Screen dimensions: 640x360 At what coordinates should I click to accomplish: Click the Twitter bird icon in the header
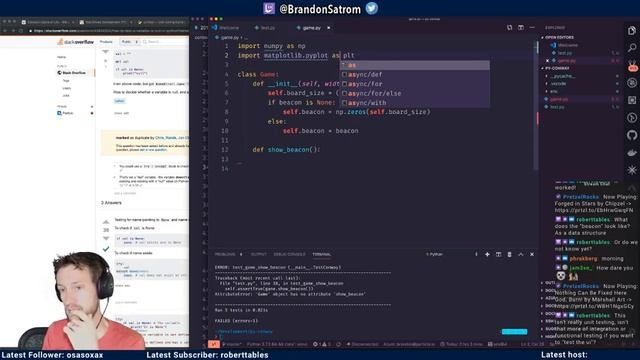pos(371,8)
